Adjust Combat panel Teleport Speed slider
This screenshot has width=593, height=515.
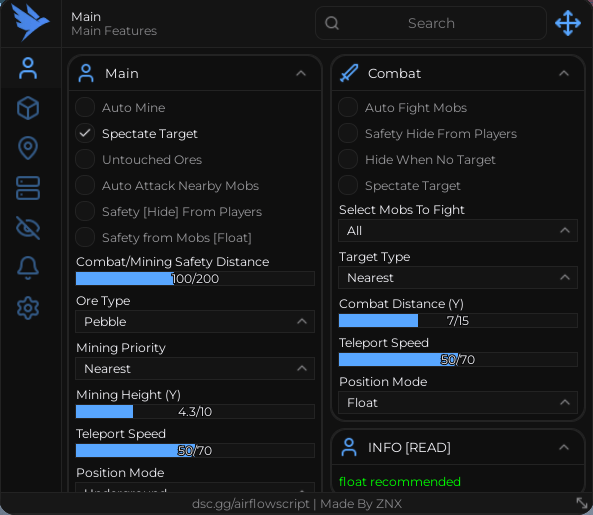[458, 359]
